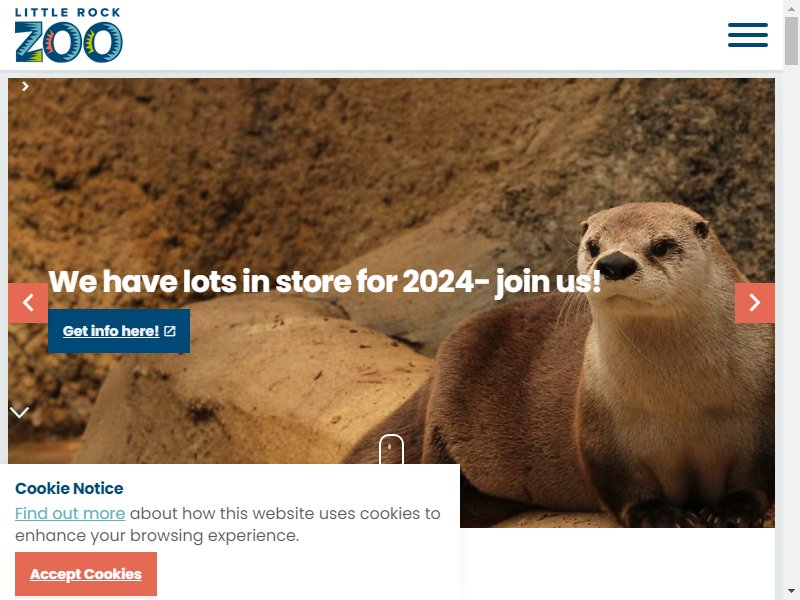Viewport: 800px width, 600px height.
Task: Click the otter's face in the hero photo
Action: [x=643, y=255]
